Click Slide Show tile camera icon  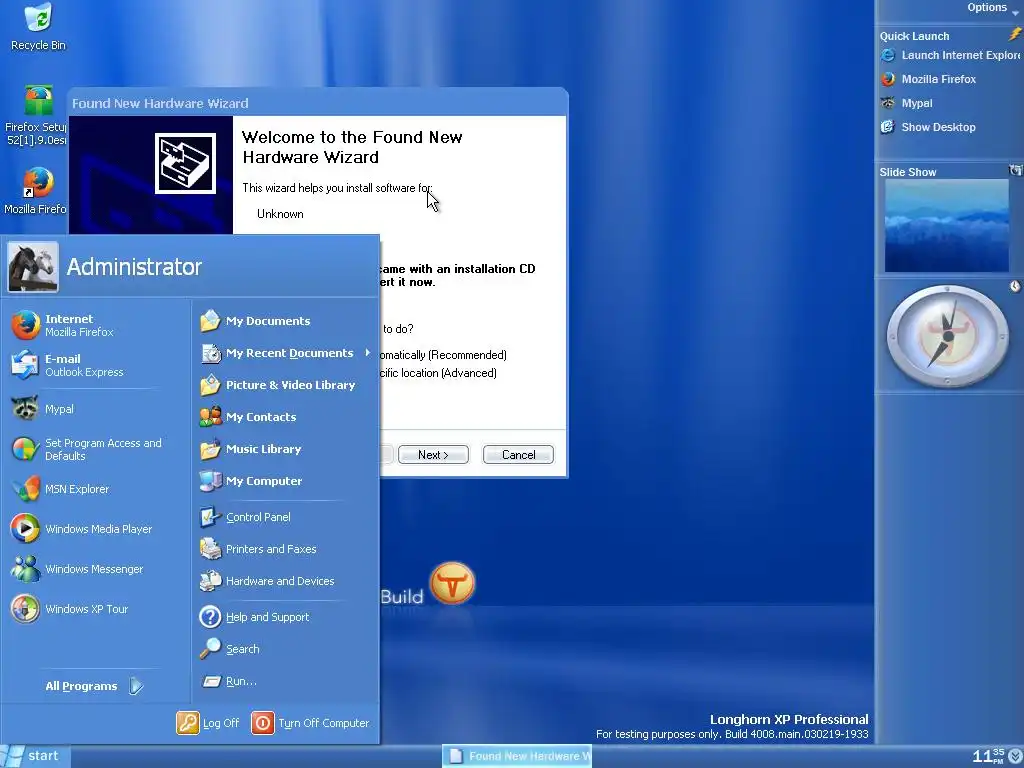tap(1016, 170)
